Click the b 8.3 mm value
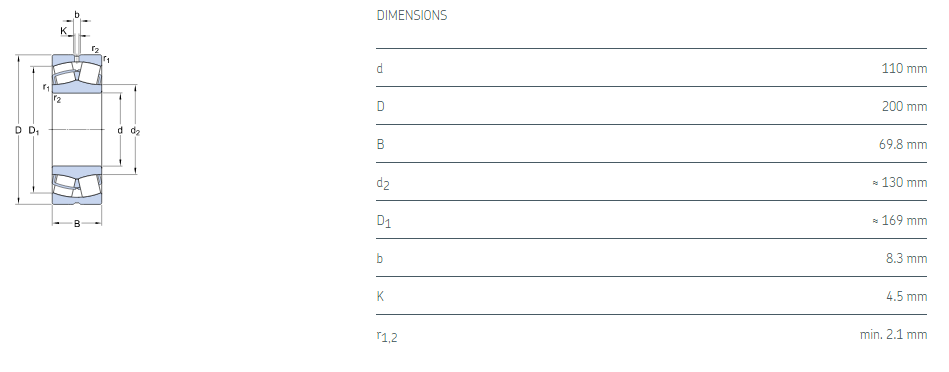This screenshot has width=949, height=372. pos(906,258)
